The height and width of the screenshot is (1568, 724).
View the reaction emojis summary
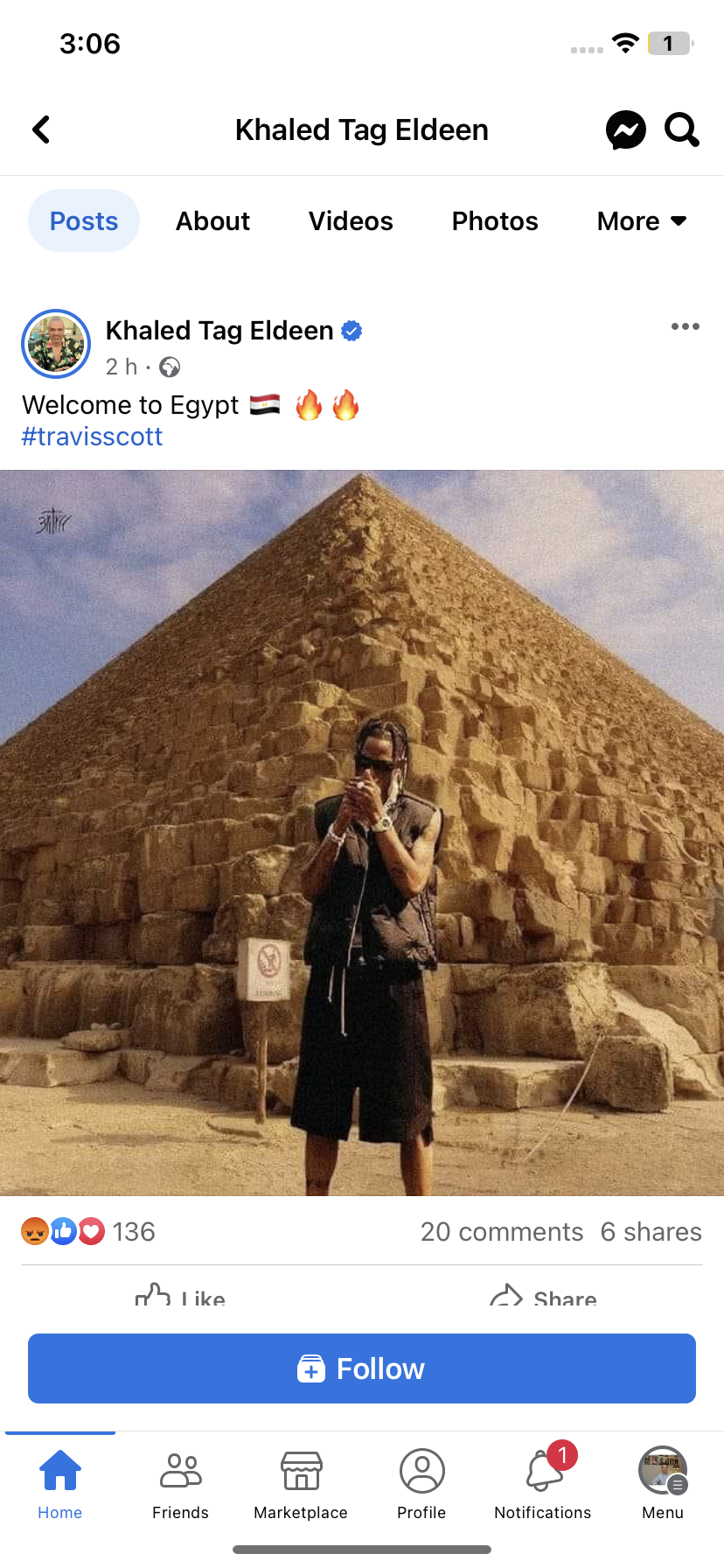[63, 1231]
